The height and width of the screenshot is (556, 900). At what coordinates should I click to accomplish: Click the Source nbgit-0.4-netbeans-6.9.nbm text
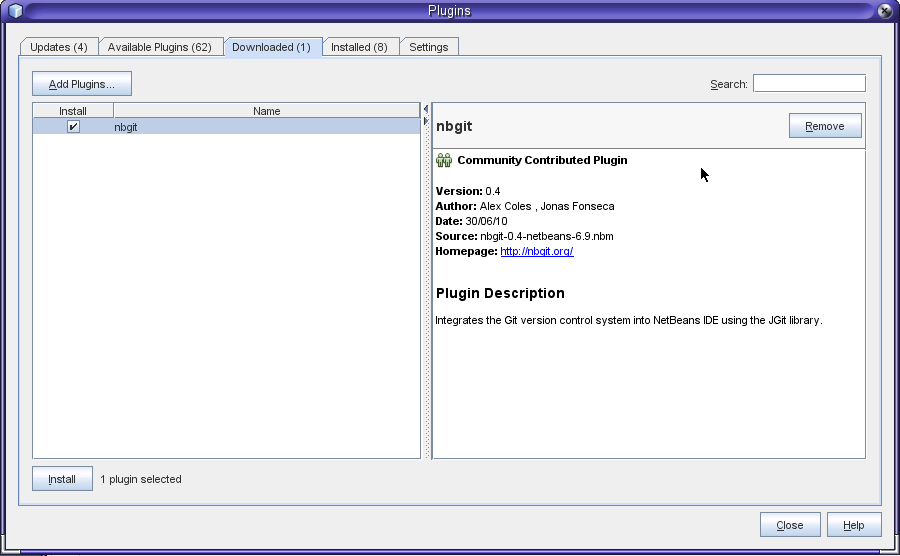[524, 236]
